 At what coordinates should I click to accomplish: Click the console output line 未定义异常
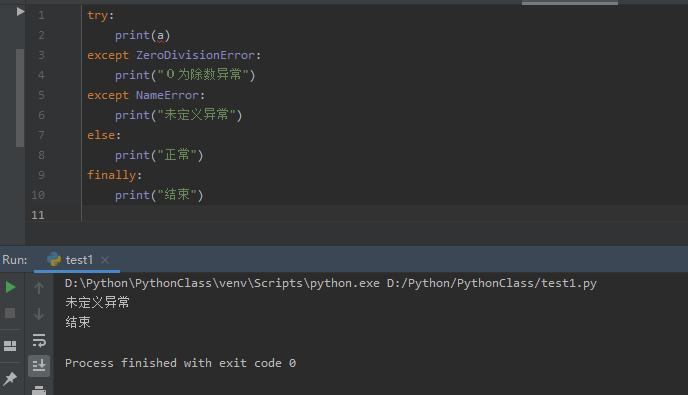[97, 302]
